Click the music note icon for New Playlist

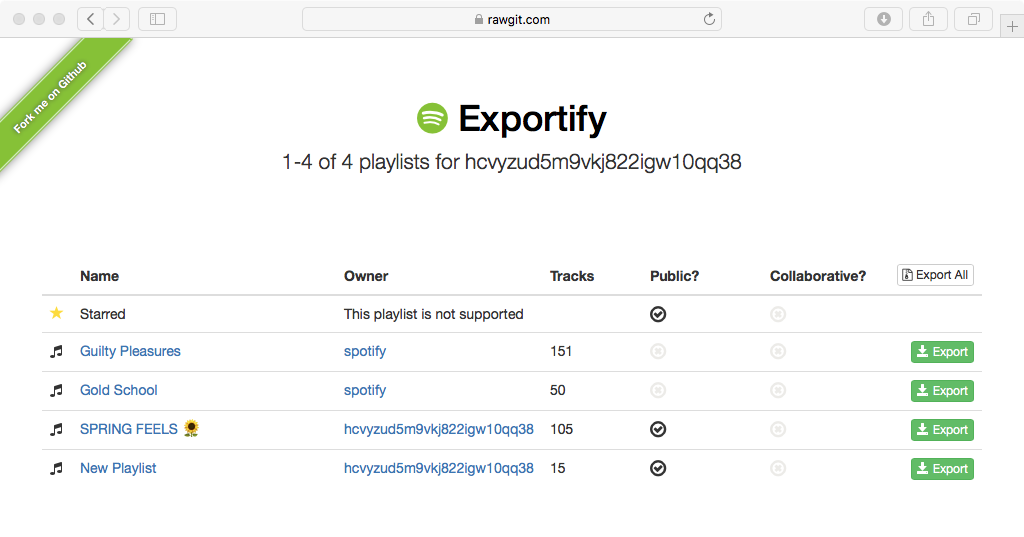(x=57, y=468)
